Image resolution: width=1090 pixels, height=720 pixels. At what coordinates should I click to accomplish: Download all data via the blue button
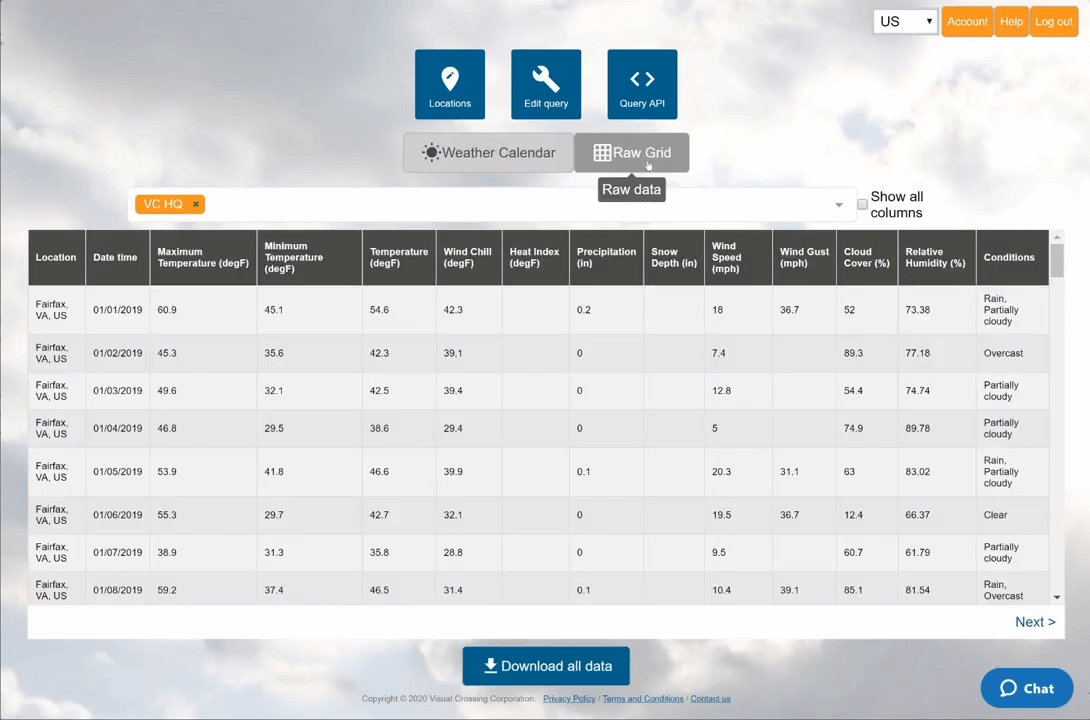[x=546, y=666]
